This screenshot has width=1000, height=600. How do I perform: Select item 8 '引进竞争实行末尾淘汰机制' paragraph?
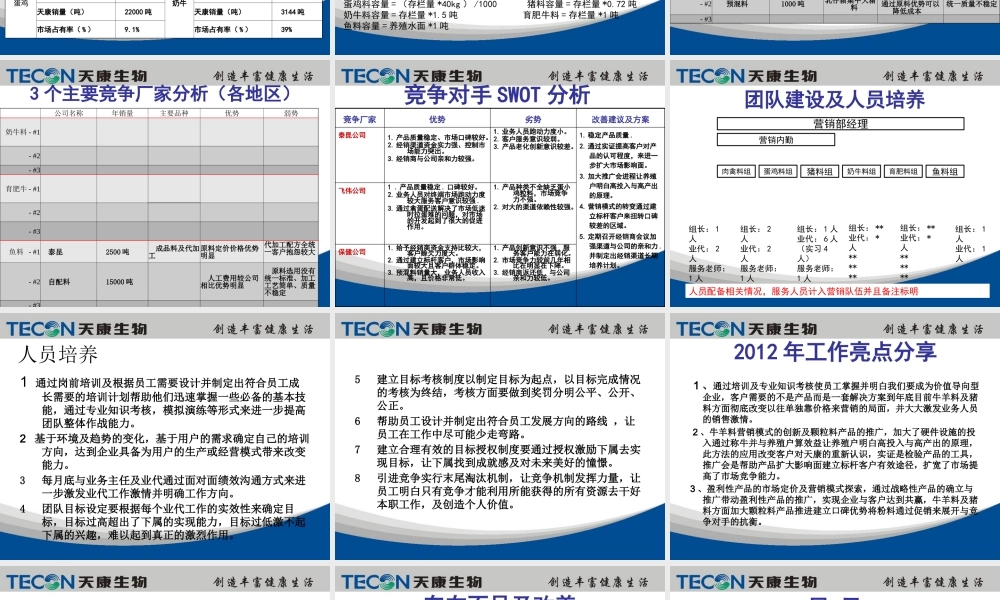point(497,491)
